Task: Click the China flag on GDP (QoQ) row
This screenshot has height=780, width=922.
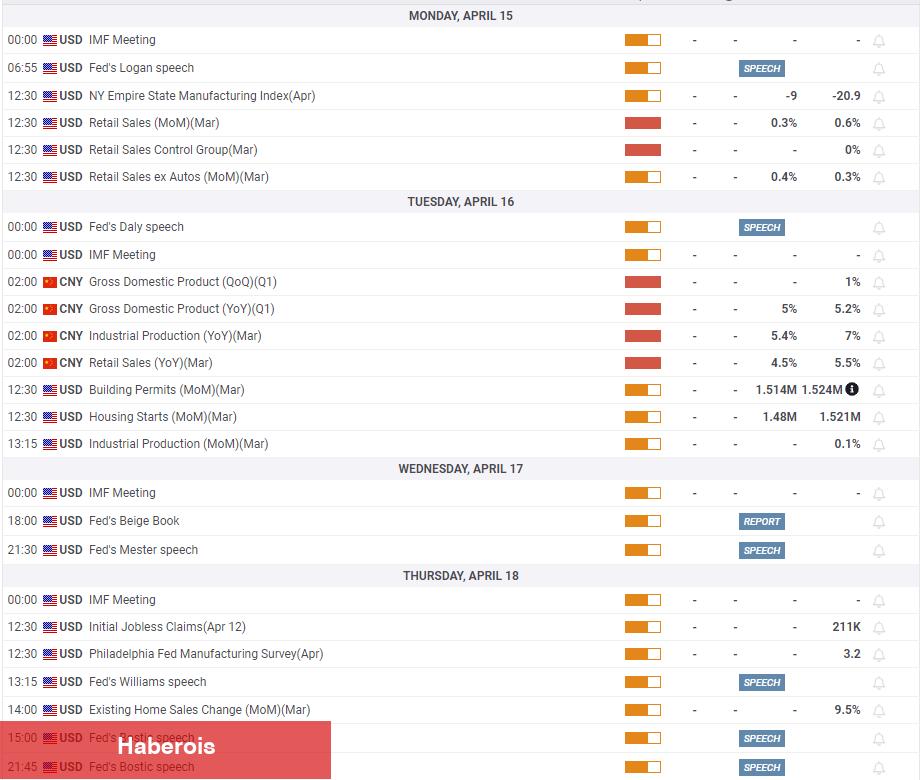Action: tap(50, 282)
